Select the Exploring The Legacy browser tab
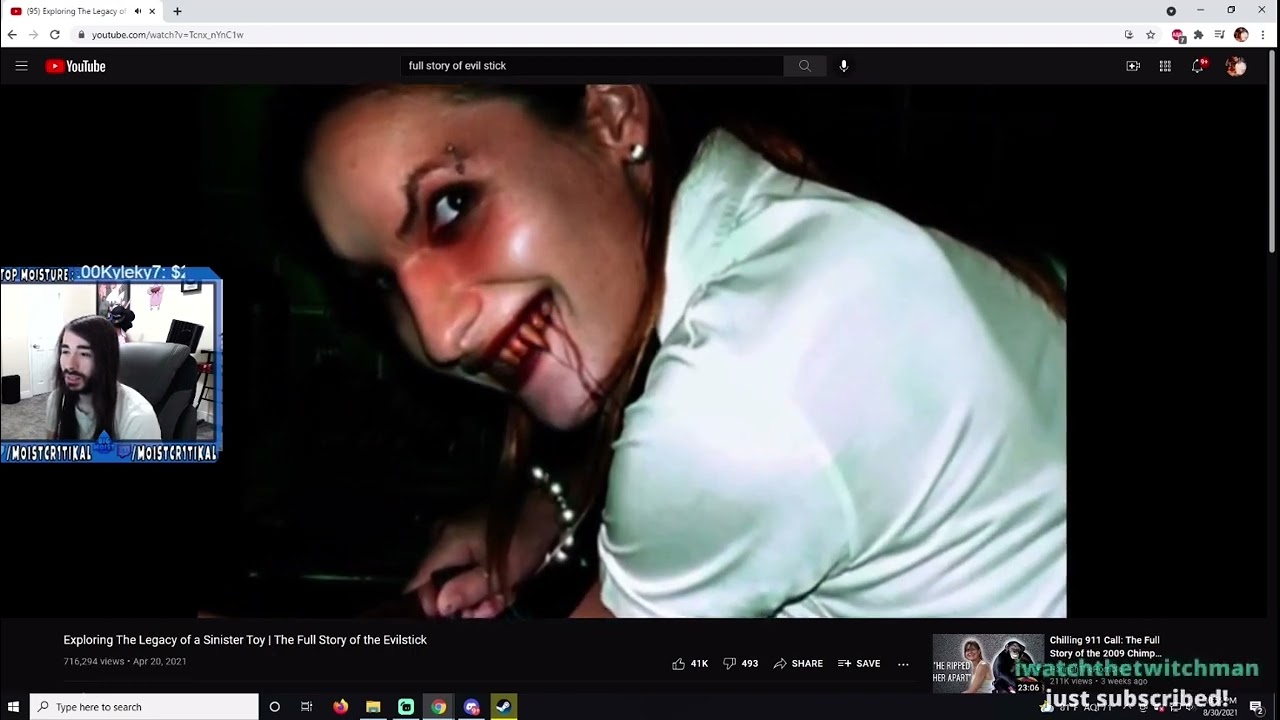Image resolution: width=1280 pixels, height=720 pixels. tap(83, 11)
